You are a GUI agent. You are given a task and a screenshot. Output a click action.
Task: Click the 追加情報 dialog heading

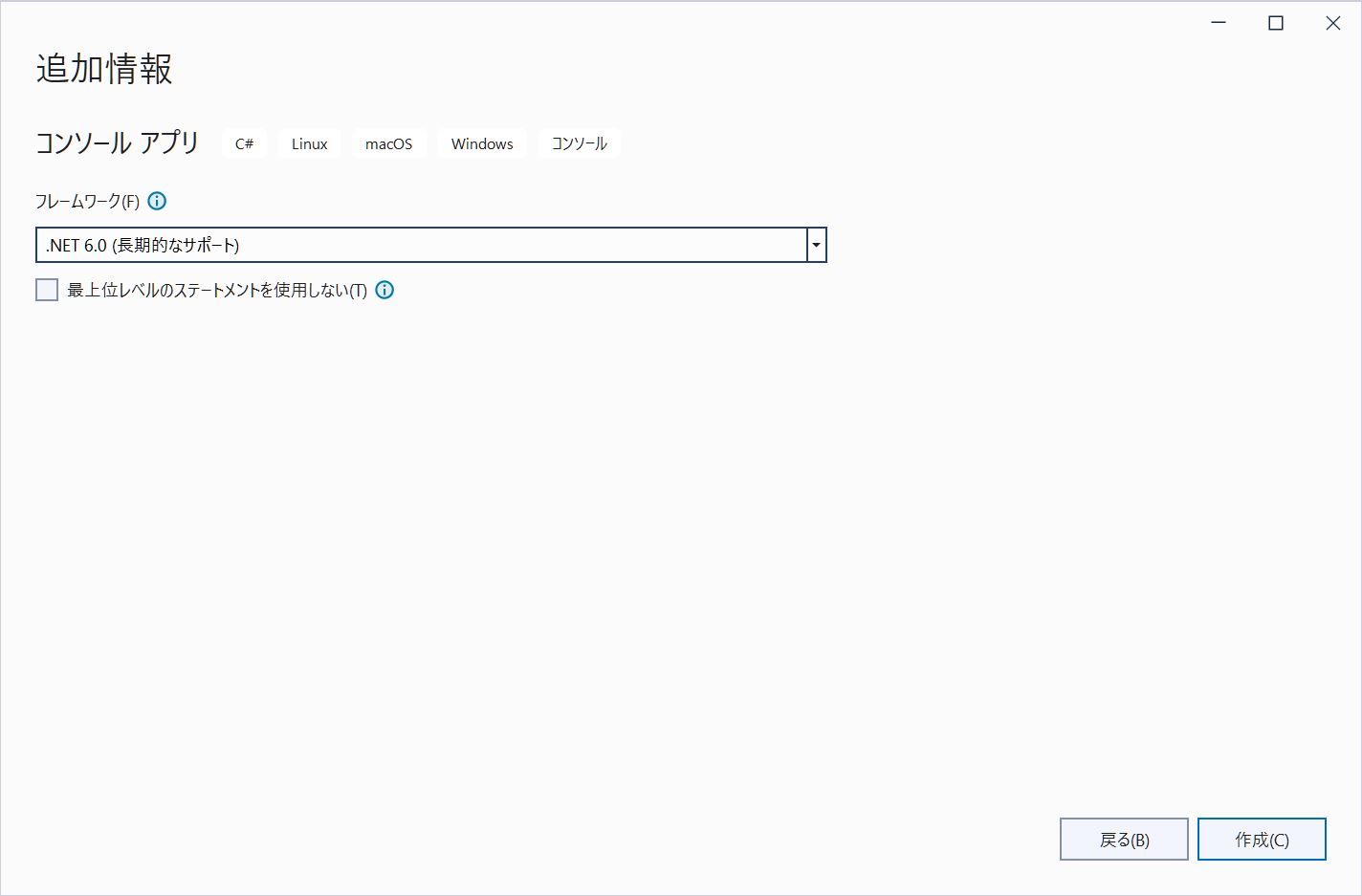coord(102,69)
